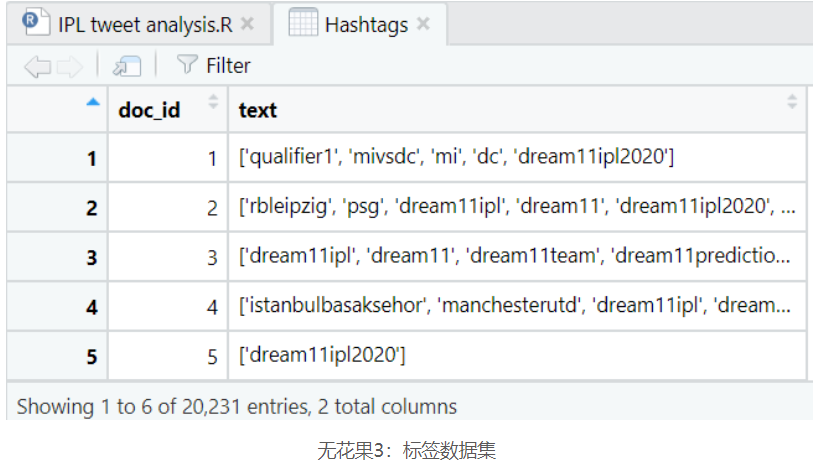This screenshot has width=824, height=461.
Task: Toggle sort arrows on text column
Action: pyautogui.click(x=792, y=102)
